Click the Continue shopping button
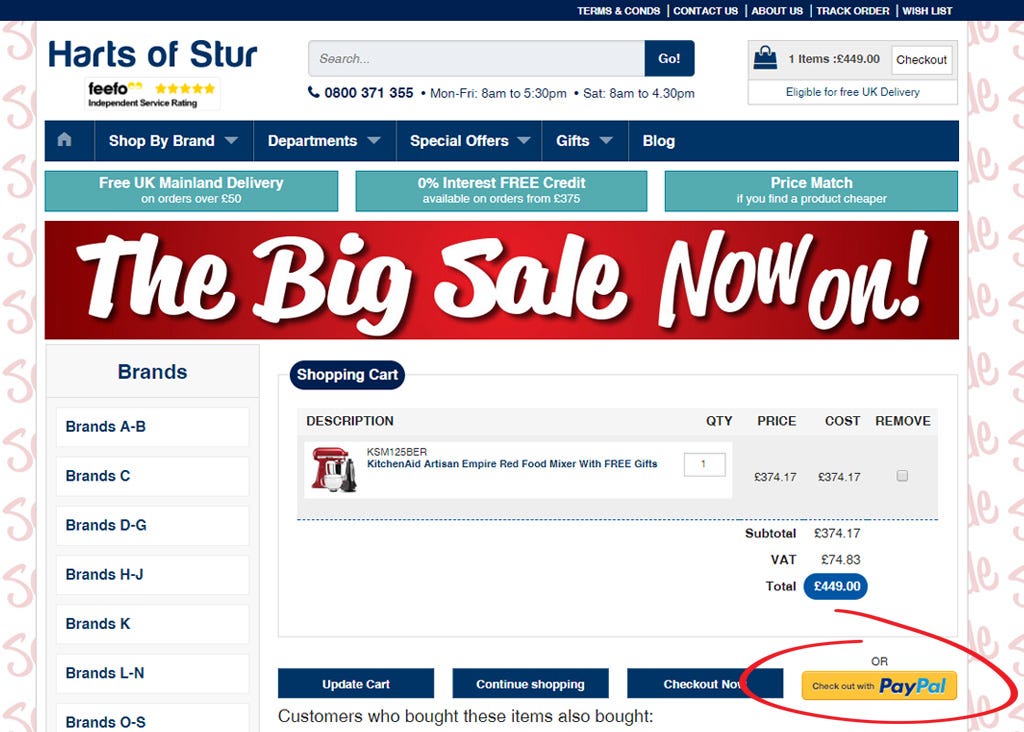Image resolution: width=1024 pixels, height=732 pixels. [x=530, y=684]
